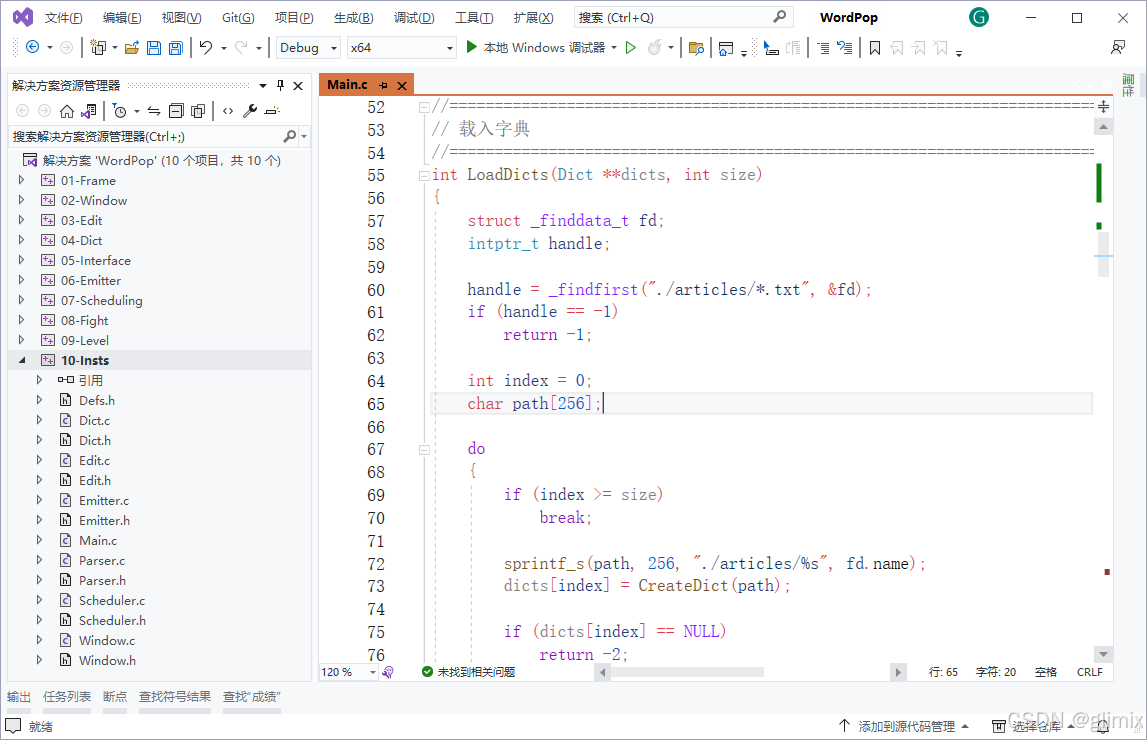
Task: Pin the Solution Explorer panel
Action: click(280, 86)
